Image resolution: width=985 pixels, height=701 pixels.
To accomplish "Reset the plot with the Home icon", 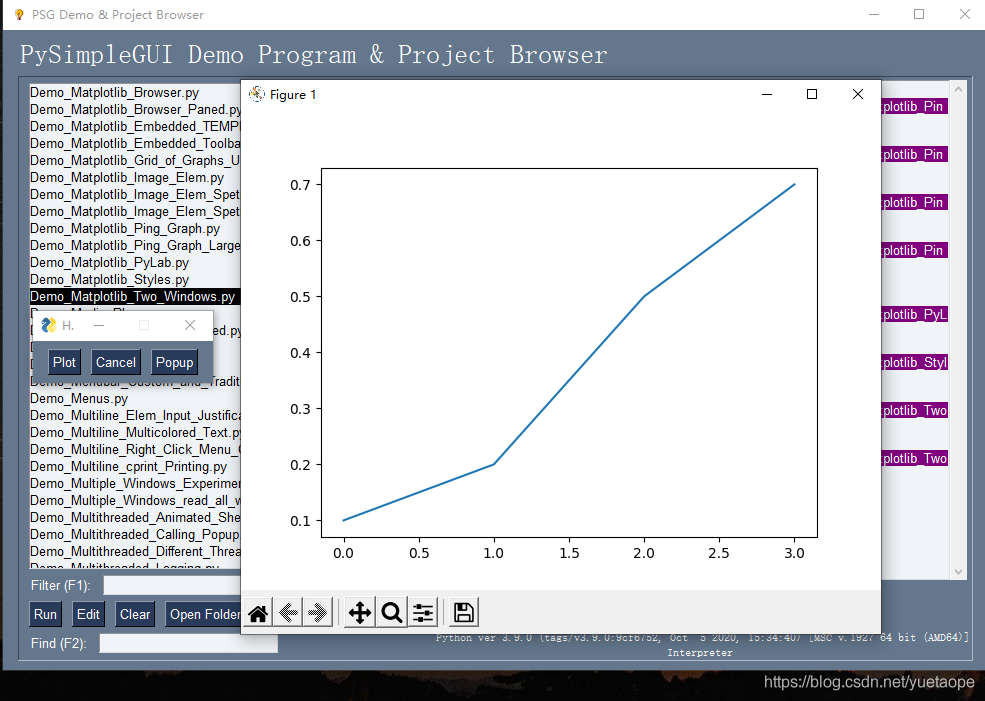I will pyautogui.click(x=258, y=612).
